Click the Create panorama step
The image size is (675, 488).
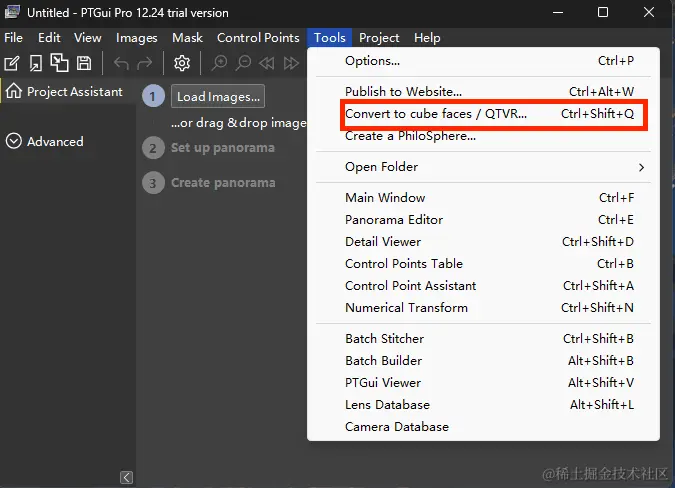point(223,182)
